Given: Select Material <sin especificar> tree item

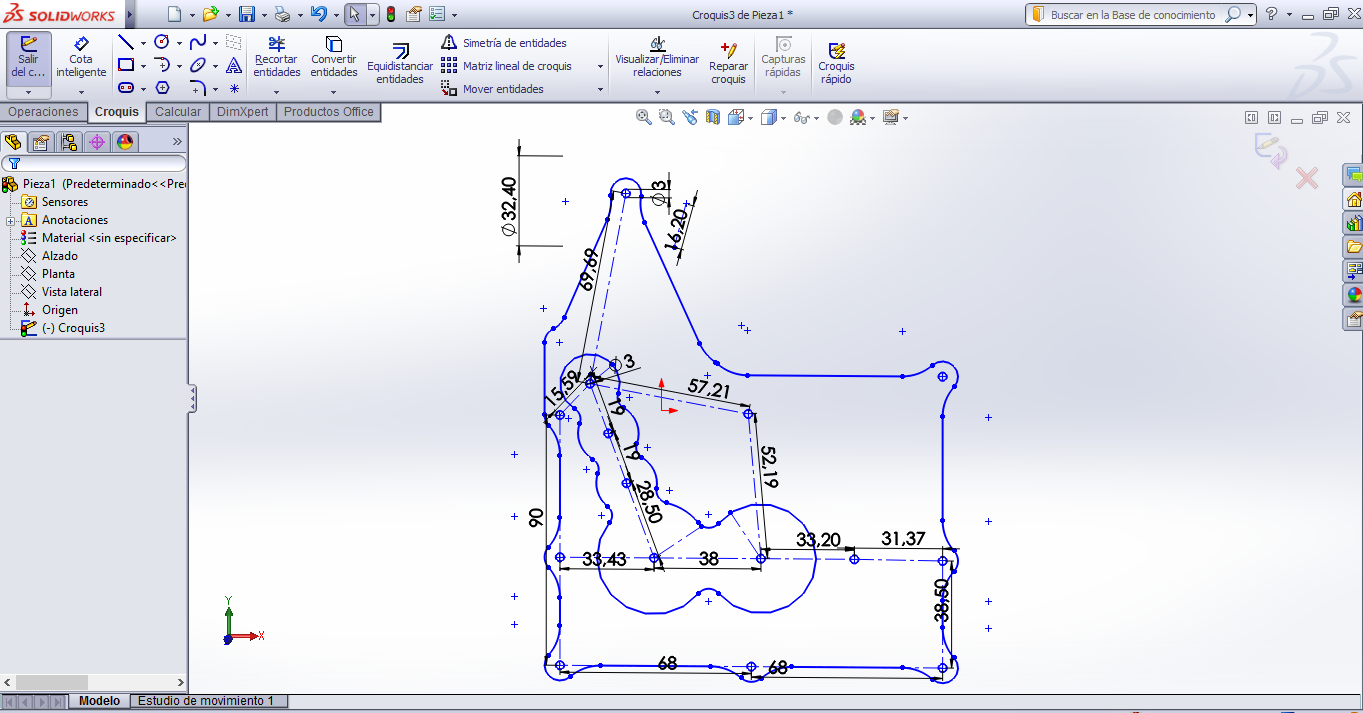Looking at the screenshot, I should [99, 238].
